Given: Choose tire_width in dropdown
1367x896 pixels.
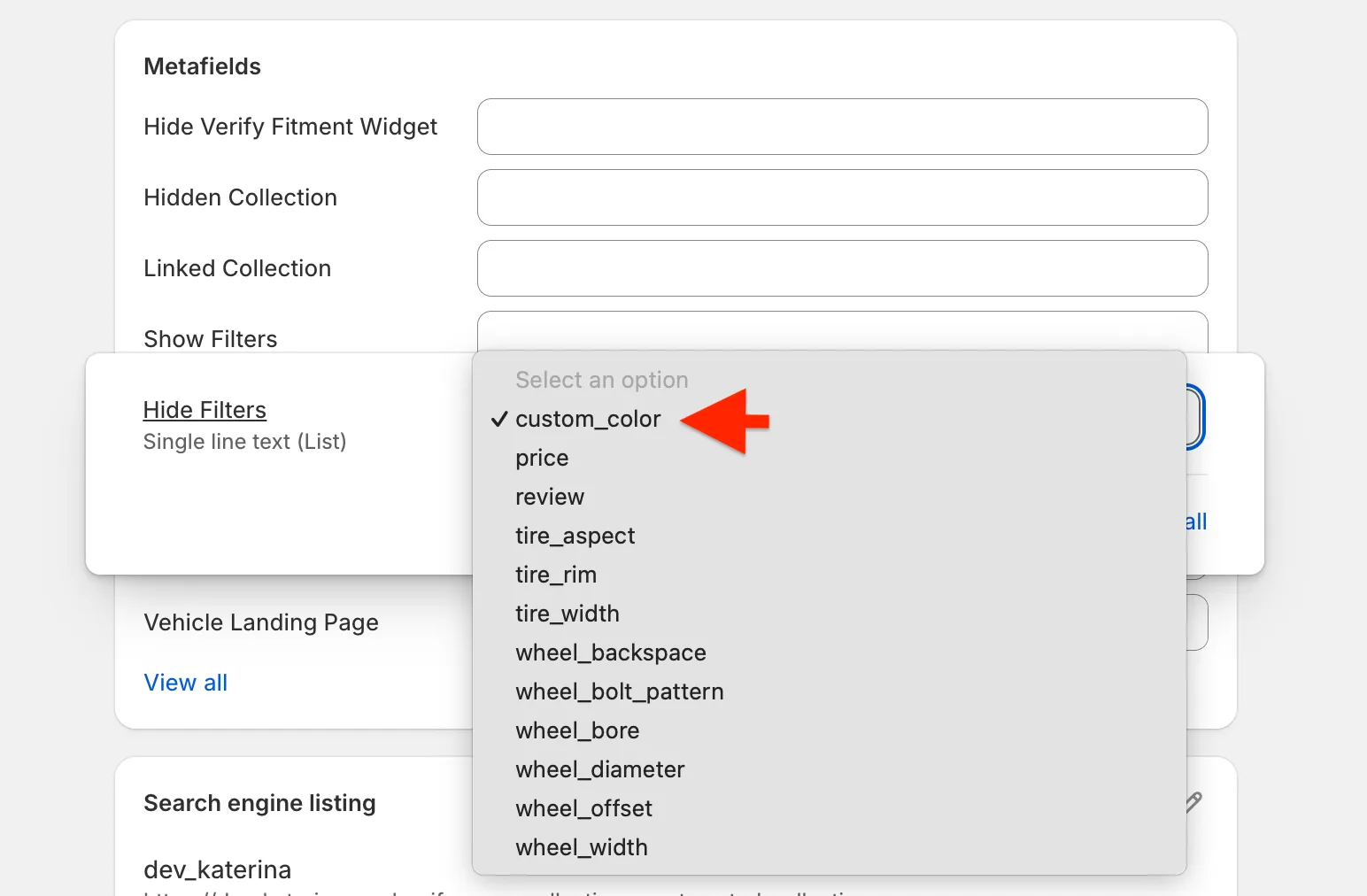Looking at the screenshot, I should click(567, 614).
